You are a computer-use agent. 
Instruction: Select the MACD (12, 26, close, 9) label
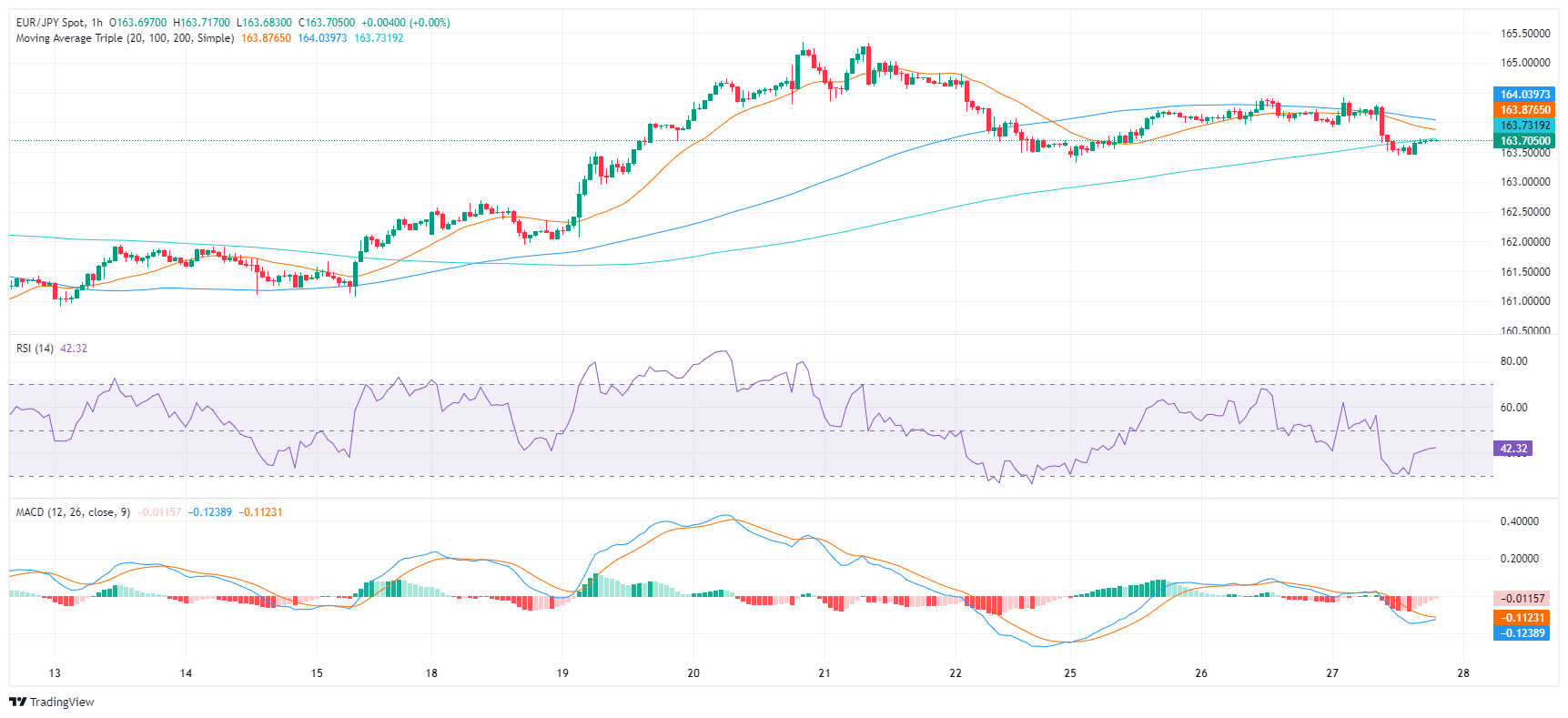click(73, 512)
